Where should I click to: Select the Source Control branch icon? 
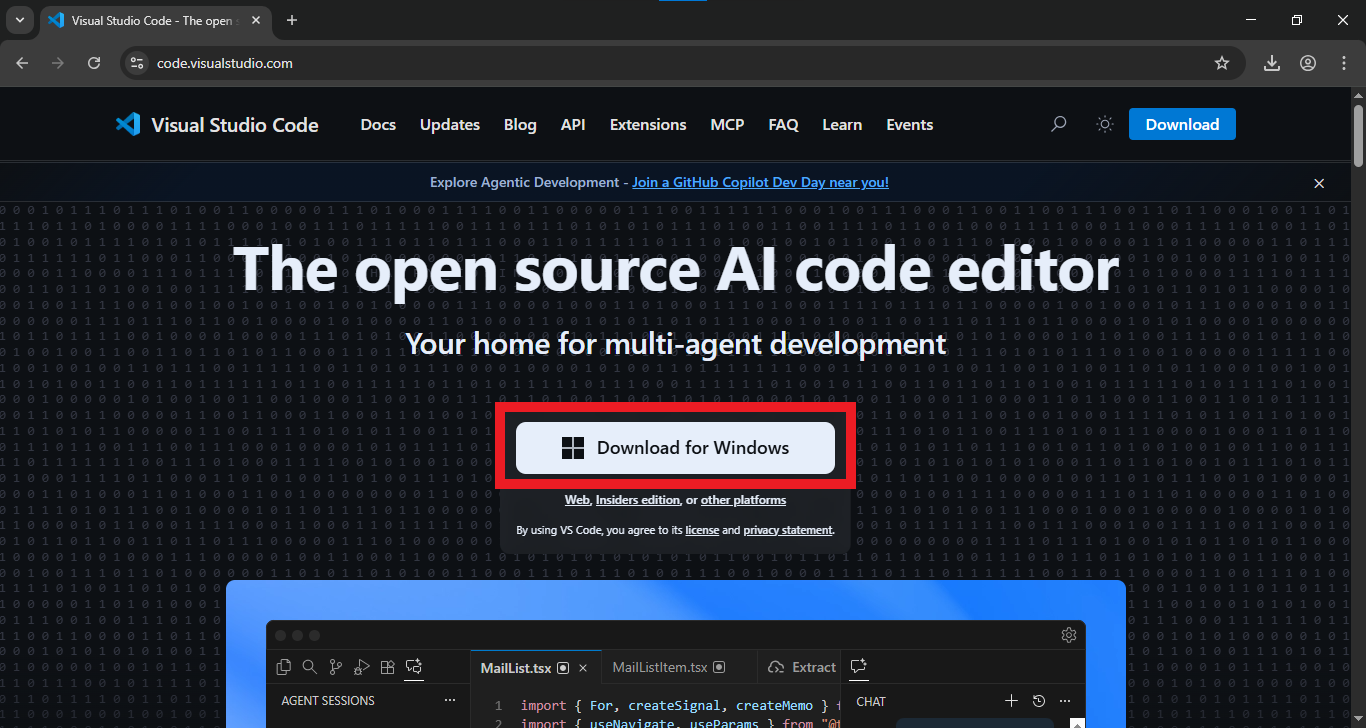336,667
